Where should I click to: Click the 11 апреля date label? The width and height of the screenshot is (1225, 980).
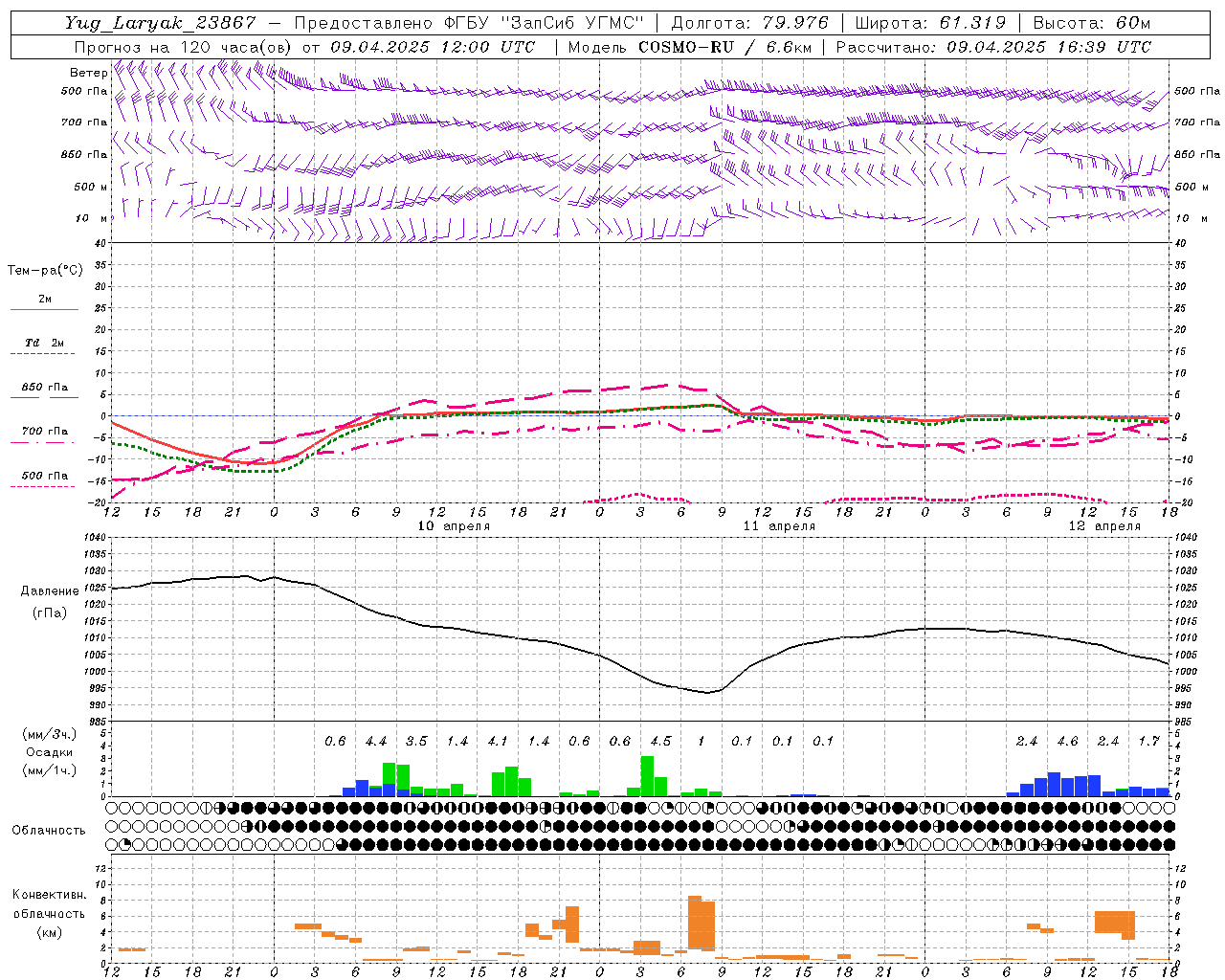coord(779,526)
